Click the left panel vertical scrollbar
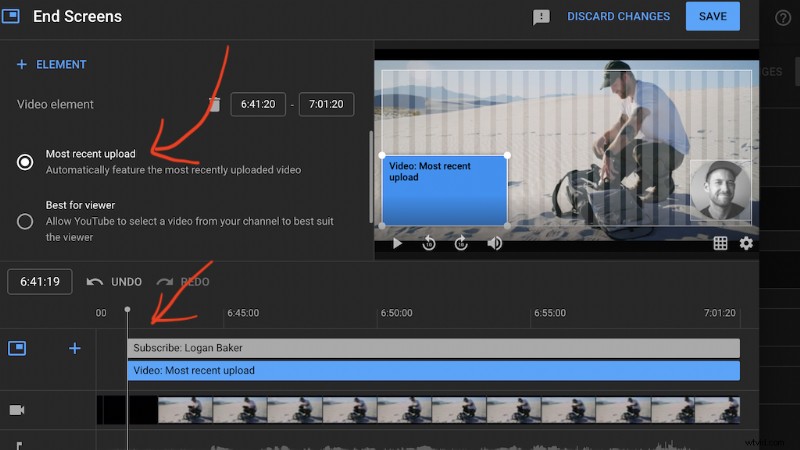The width and height of the screenshot is (800, 450). (x=371, y=177)
